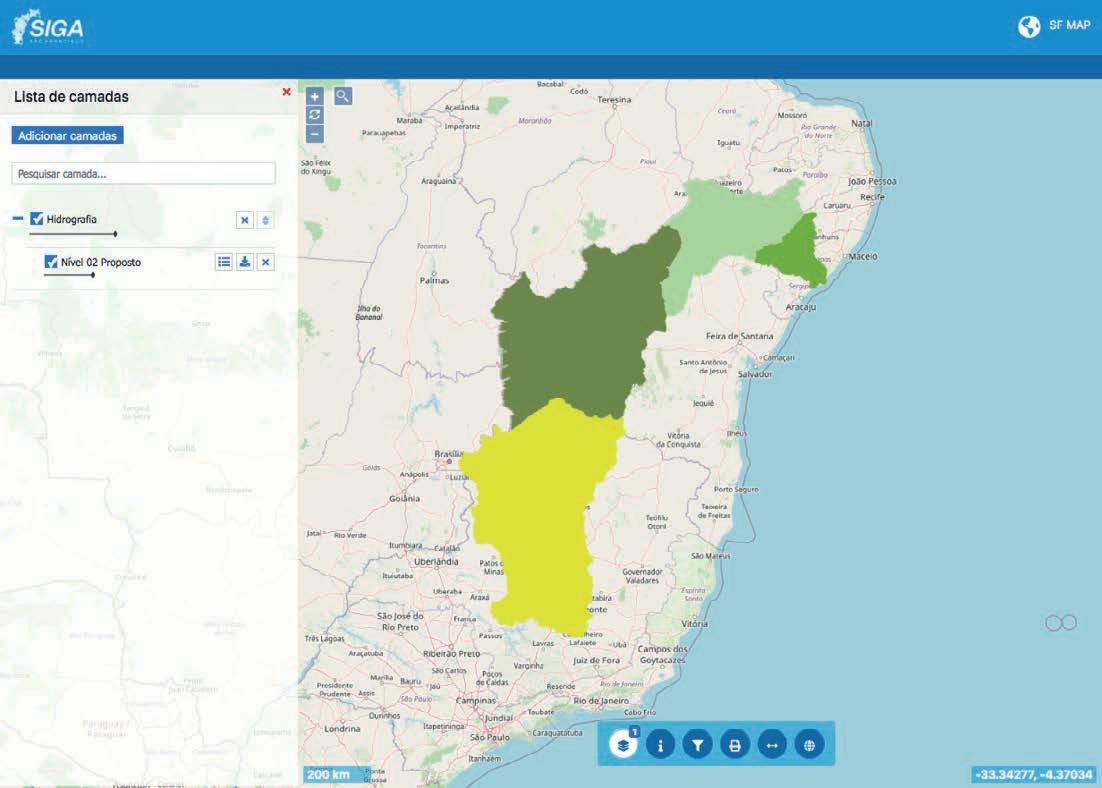Click the coordinates readout -33.34277, -4.37034
Screen dimensions: 1102x788
[1034, 774]
